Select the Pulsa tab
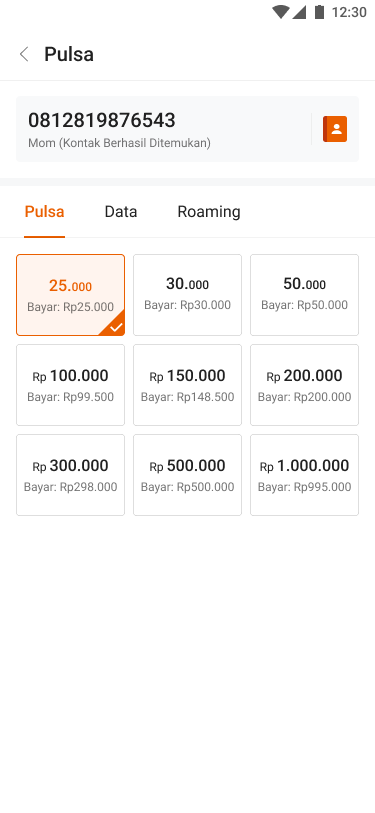This screenshot has height=813, width=375. [45, 212]
